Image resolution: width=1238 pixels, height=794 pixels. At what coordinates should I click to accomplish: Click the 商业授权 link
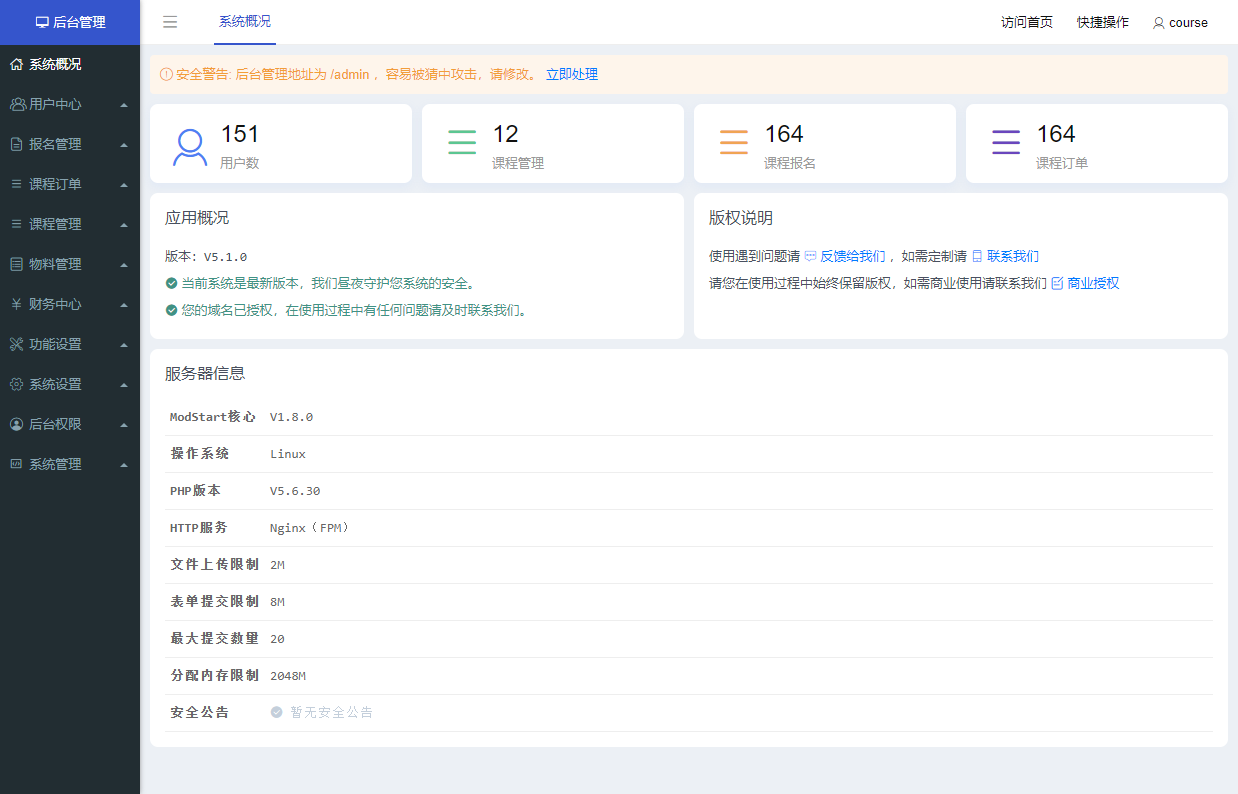tap(1093, 283)
